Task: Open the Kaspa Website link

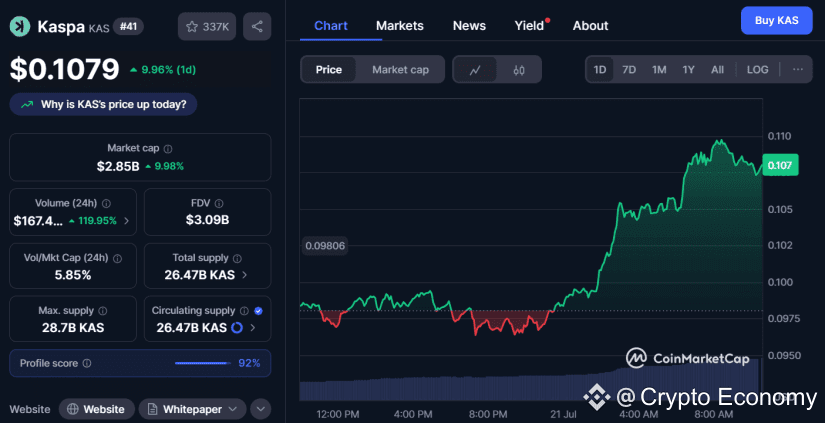Action: [x=97, y=409]
